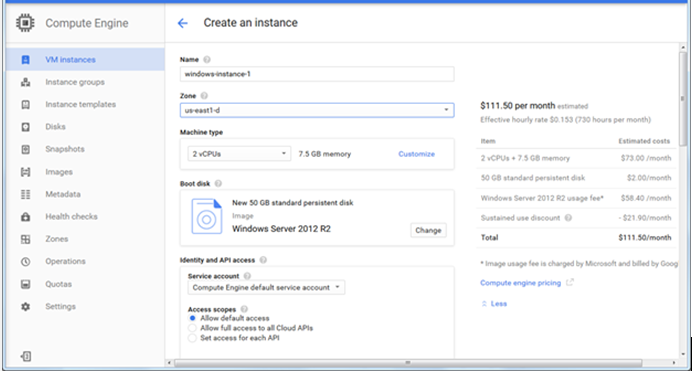Open Operations in the sidebar
Image resolution: width=692 pixels, height=372 pixels.
pyautogui.click(x=65, y=262)
